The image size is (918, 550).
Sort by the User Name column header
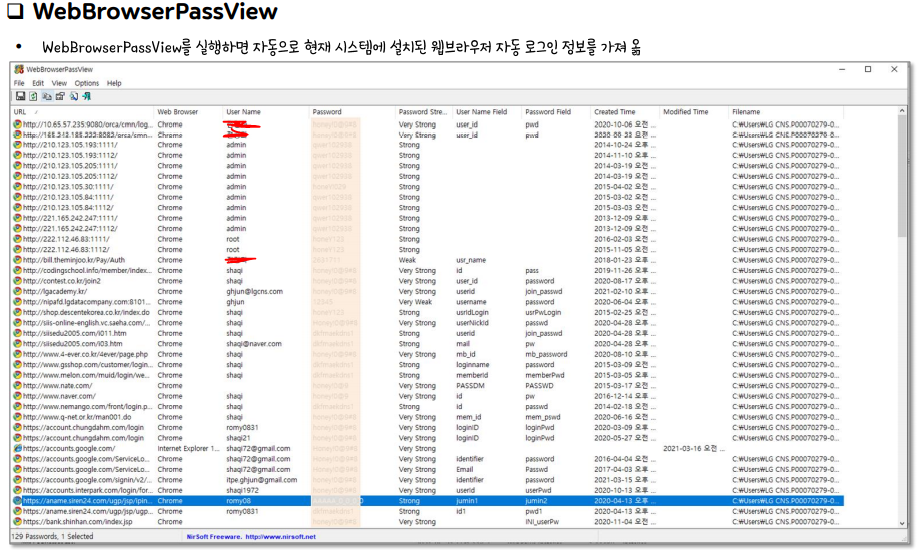(x=265, y=112)
